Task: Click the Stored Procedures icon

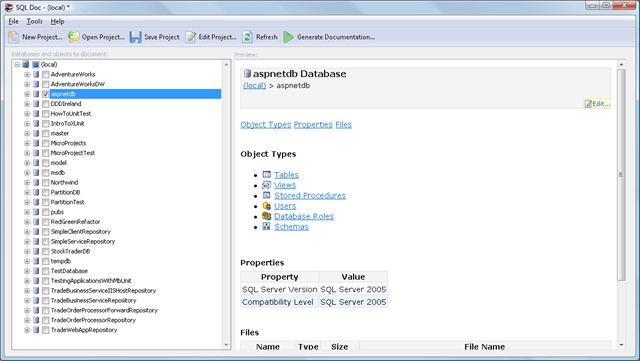Action: (267, 195)
